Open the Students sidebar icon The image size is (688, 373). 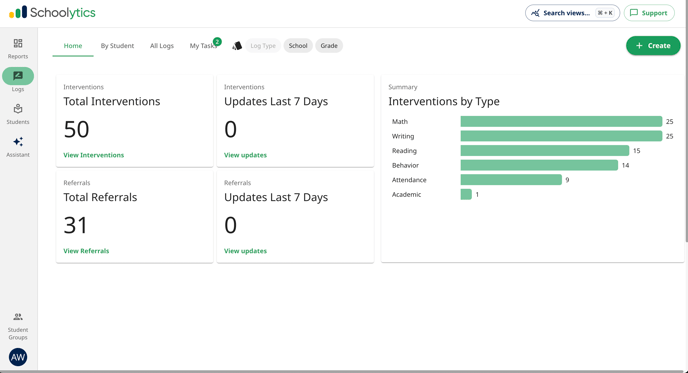18,109
